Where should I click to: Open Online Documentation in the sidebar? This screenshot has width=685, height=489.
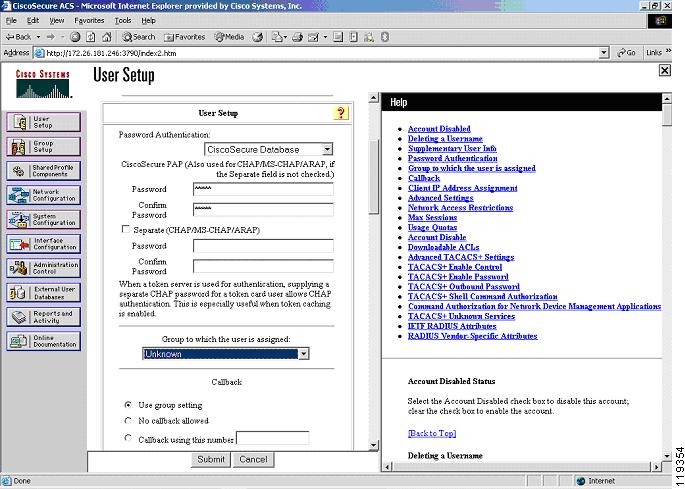click(x=44, y=341)
